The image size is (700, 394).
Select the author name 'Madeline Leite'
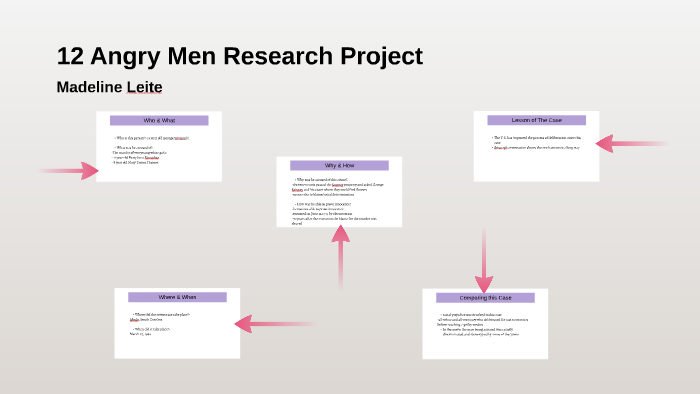[x=109, y=87]
